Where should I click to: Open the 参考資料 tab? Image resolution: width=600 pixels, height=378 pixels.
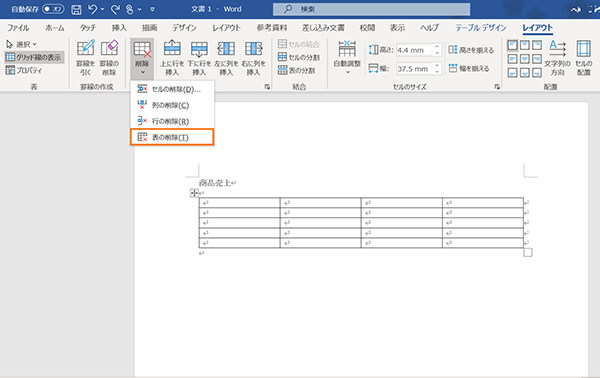272,28
